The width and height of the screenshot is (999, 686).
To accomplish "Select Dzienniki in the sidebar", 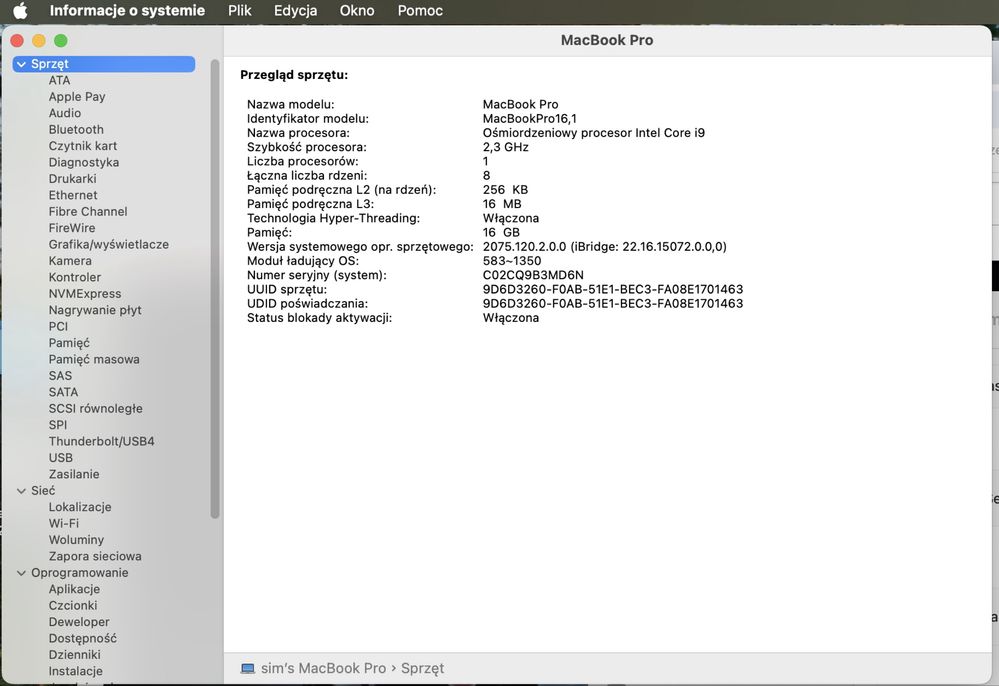I will [75, 655].
